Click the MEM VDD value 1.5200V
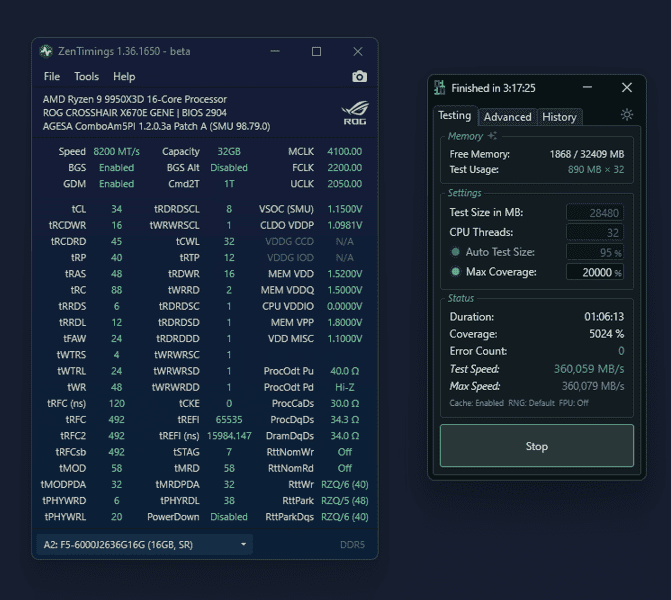The height and width of the screenshot is (600, 671). (344, 274)
